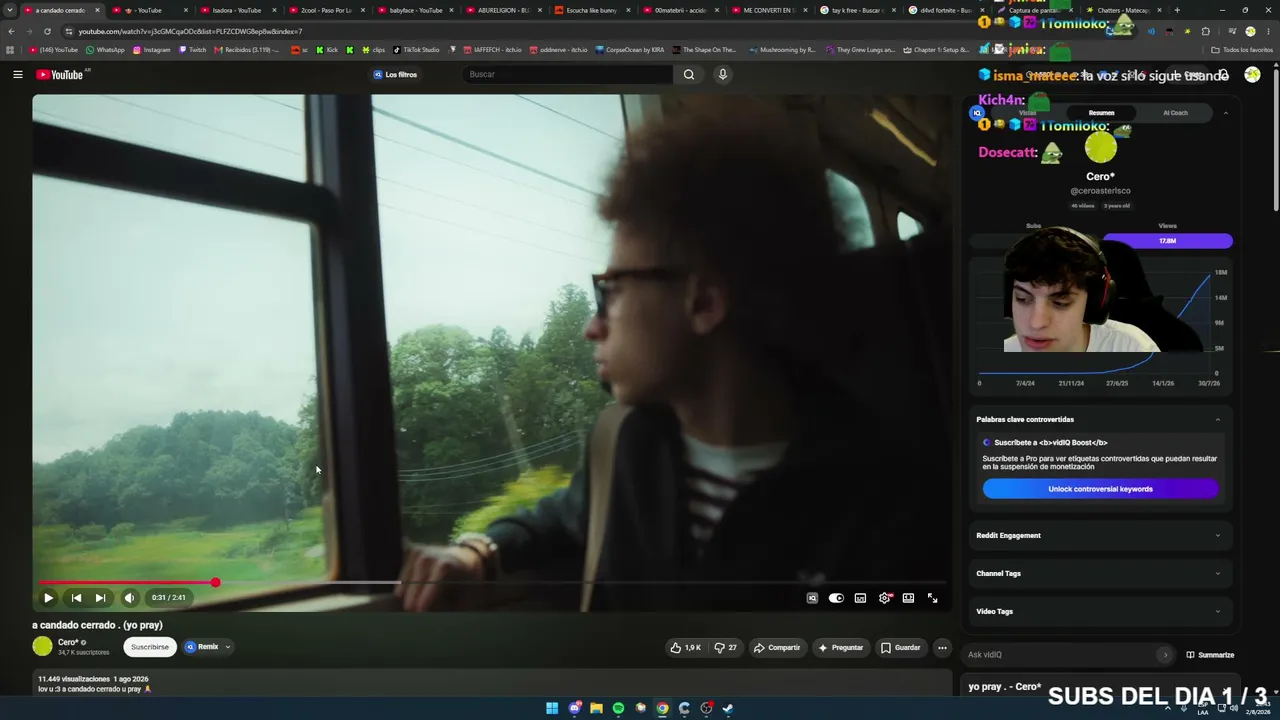Click the YouTube account avatar
1280x720 pixels.
(x=1252, y=75)
